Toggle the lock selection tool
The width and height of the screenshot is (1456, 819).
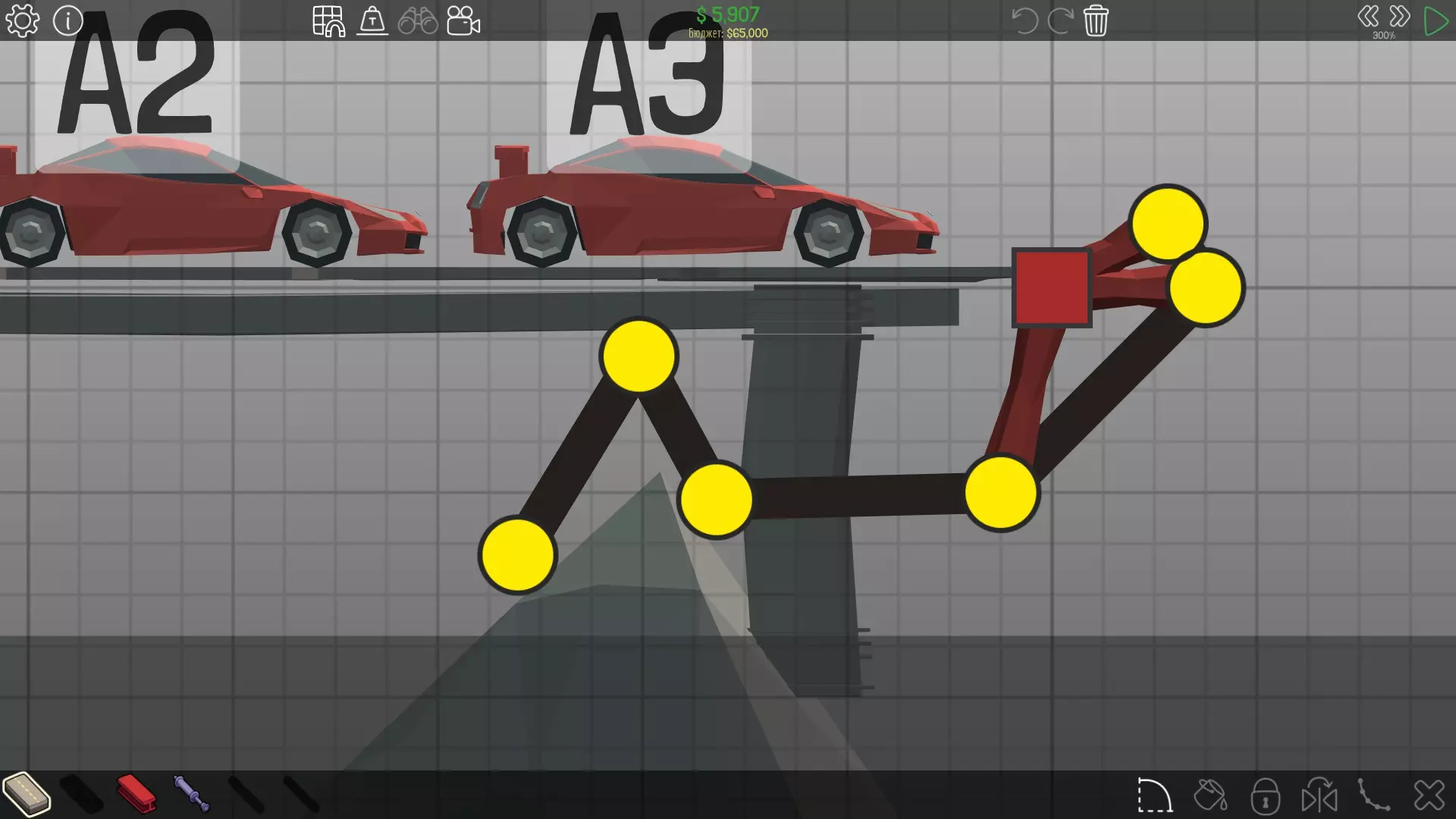tap(1265, 796)
